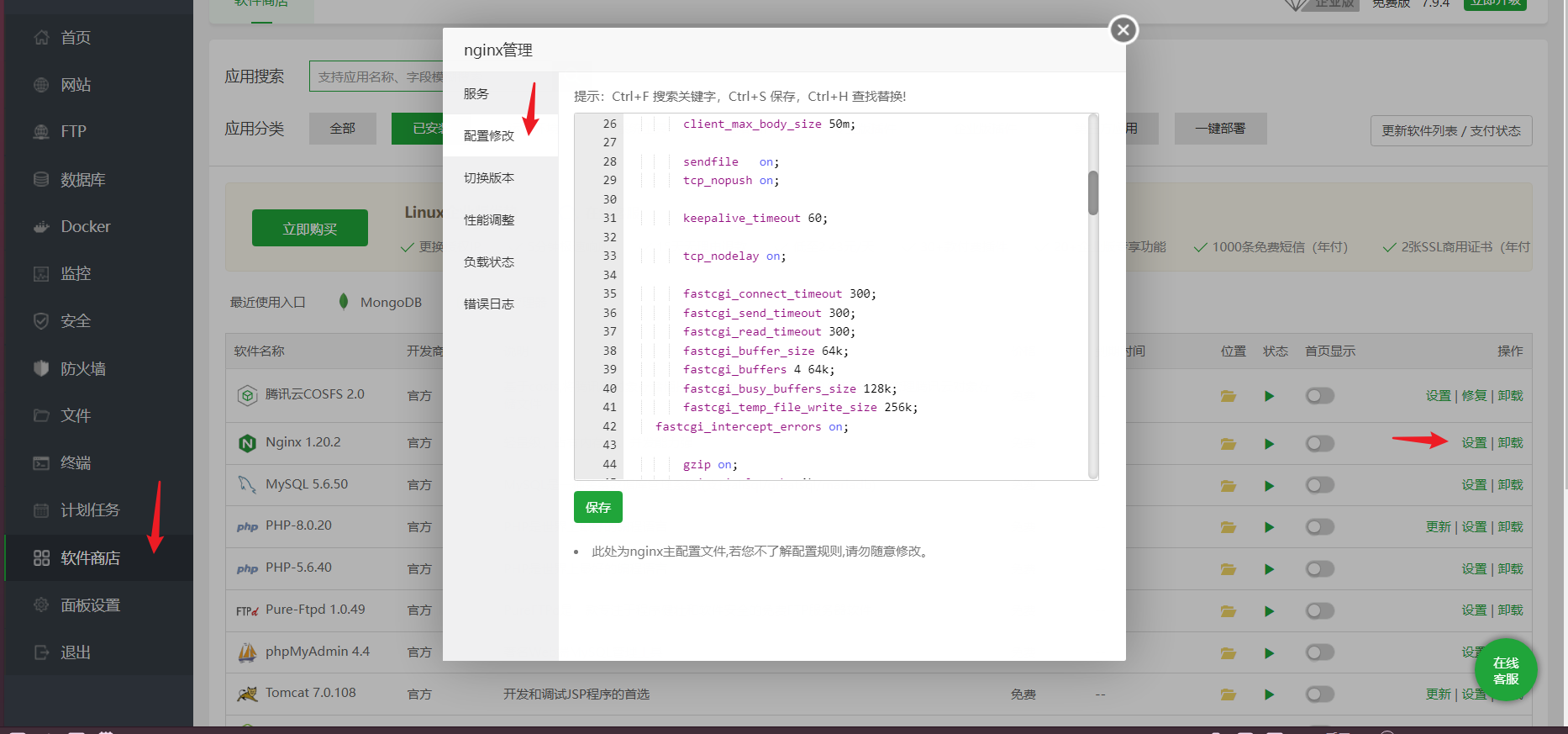Click the play status icon for Tomcat

tap(1269, 694)
